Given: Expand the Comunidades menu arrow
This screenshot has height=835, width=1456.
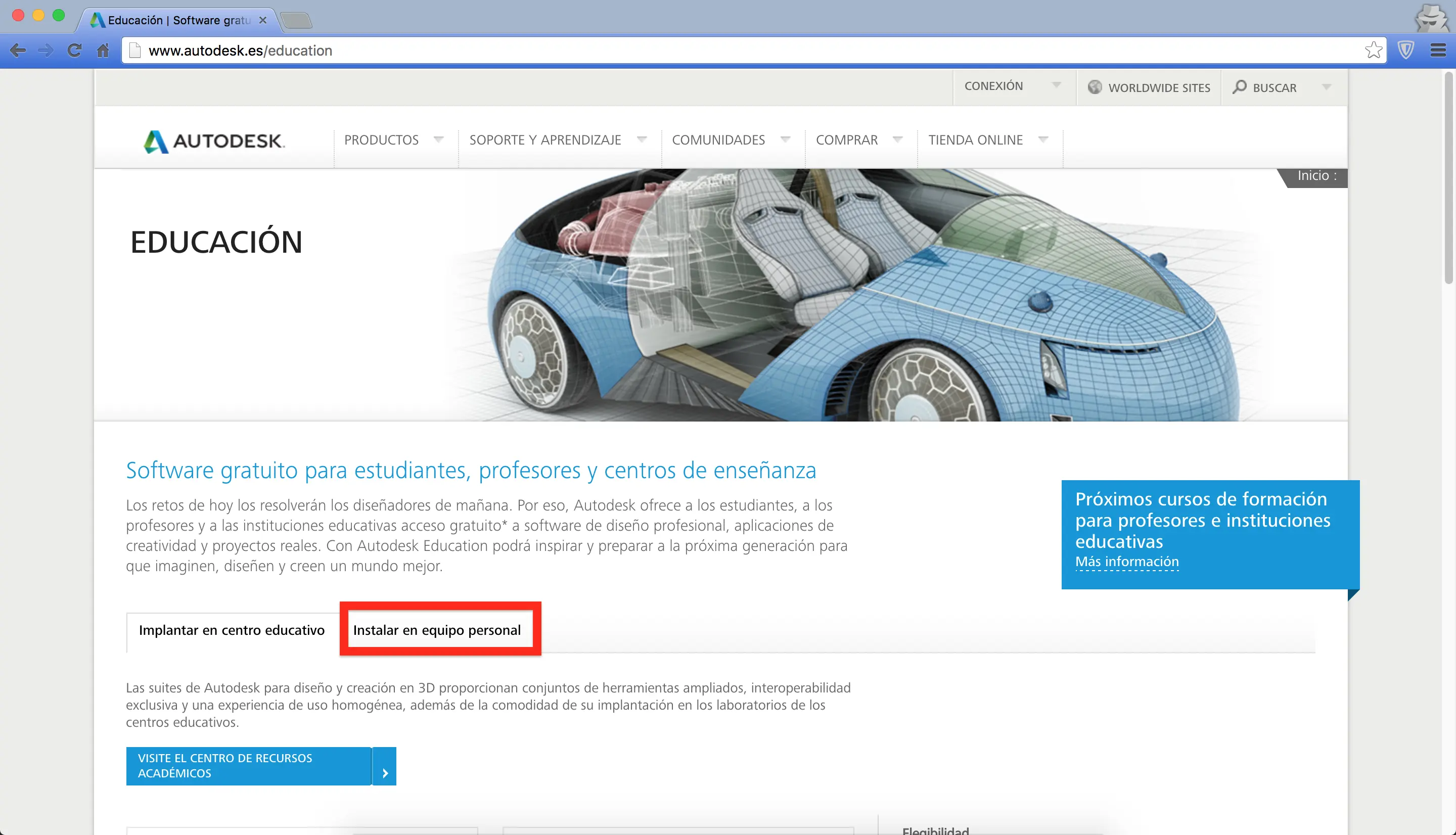Looking at the screenshot, I should (786, 140).
